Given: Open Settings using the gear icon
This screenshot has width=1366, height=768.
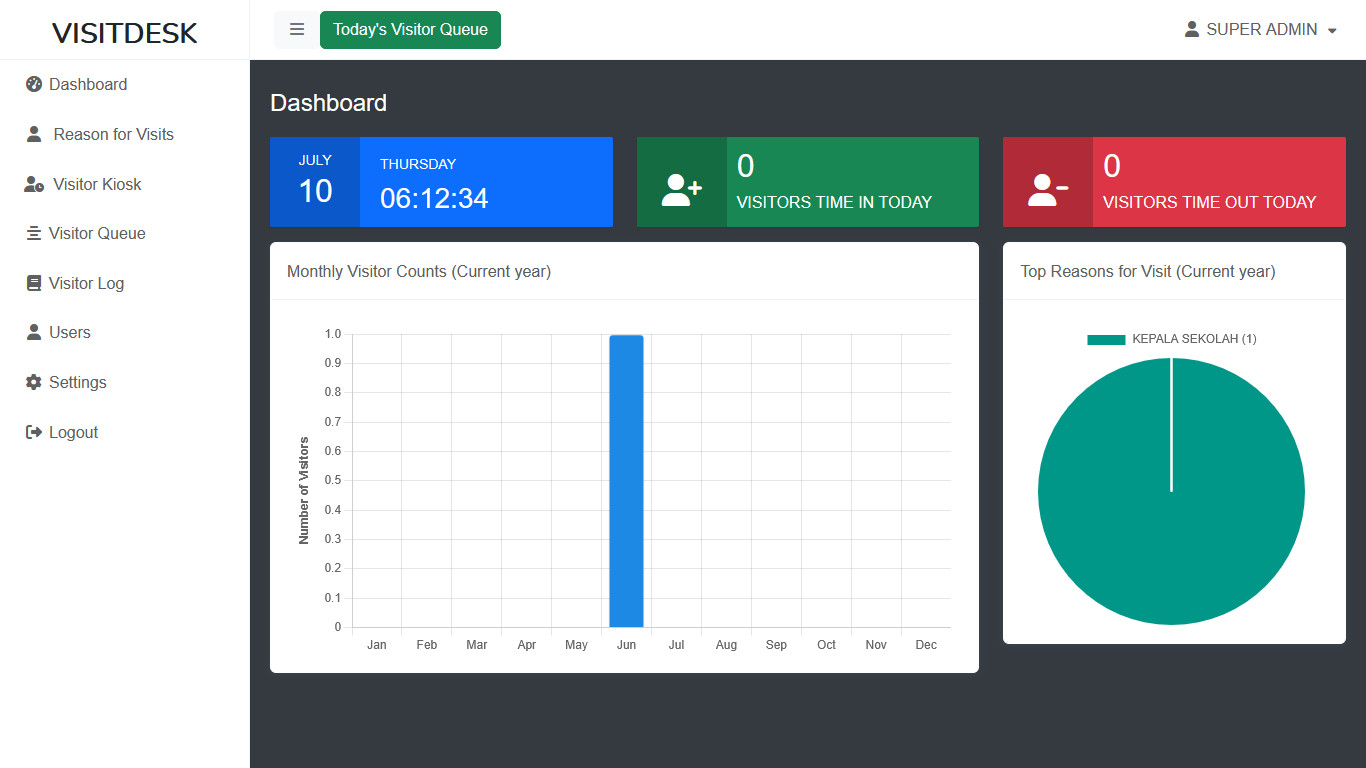Looking at the screenshot, I should (x=33, y=382).
